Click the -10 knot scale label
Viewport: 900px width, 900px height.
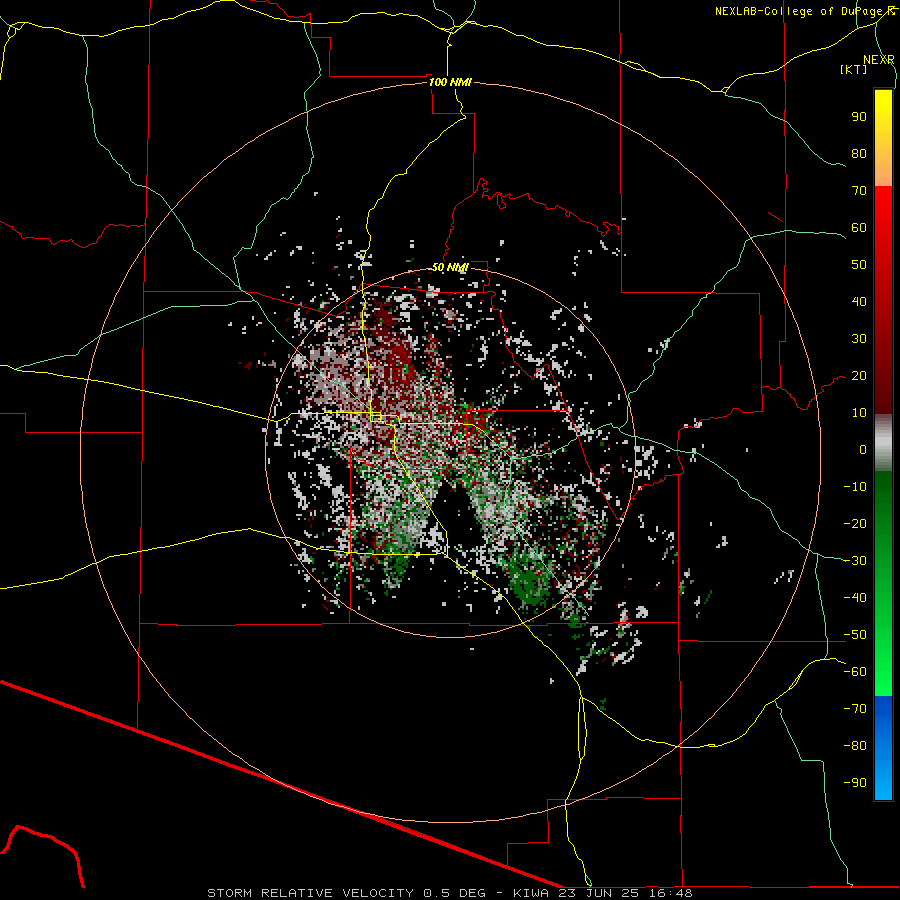point(855,487)
